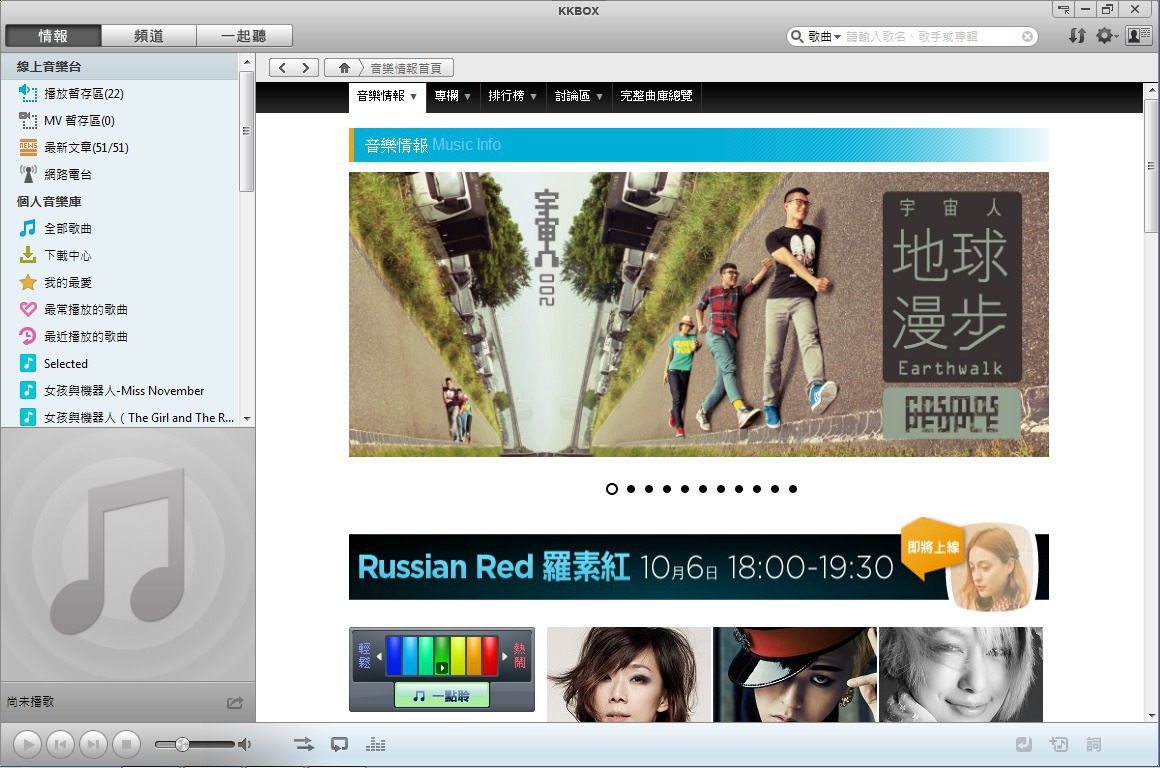The width and height of the screenshot is (1160, 768).
Task: Click the blue mood color bar
Action: 394,656
